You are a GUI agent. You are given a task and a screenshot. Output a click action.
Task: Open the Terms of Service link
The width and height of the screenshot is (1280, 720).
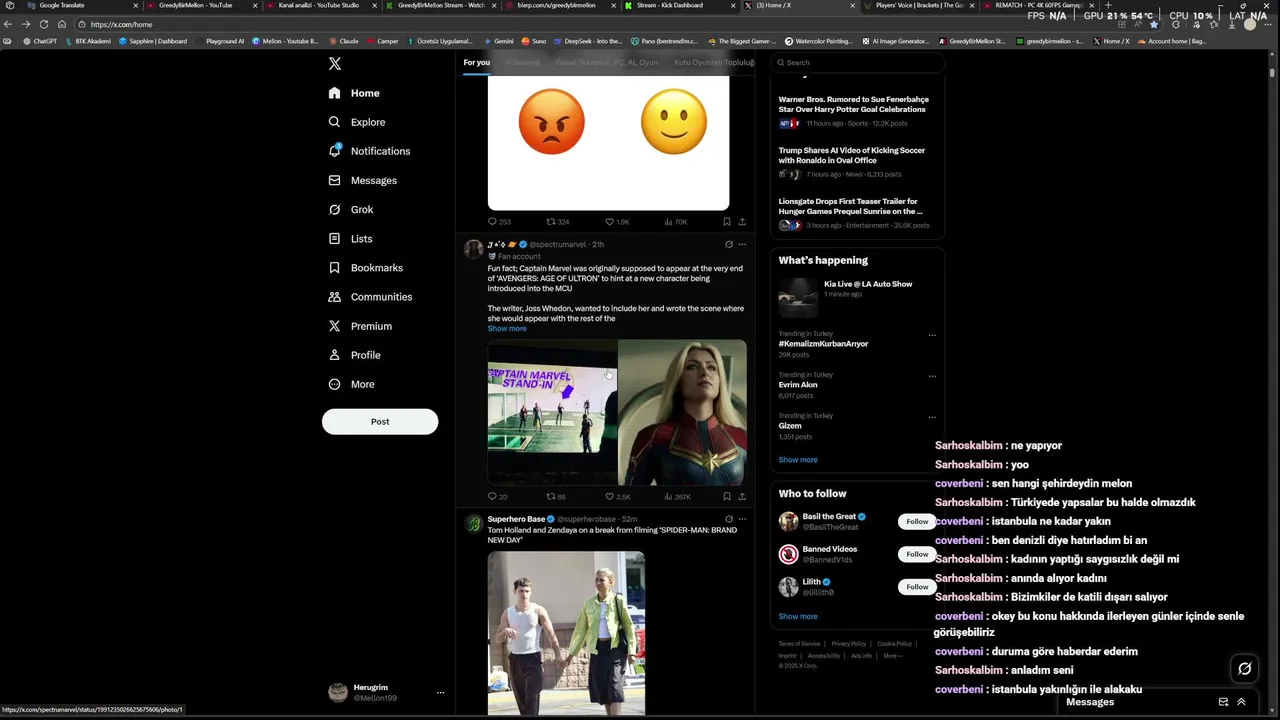pyautogui.click(x=799, y=644)
